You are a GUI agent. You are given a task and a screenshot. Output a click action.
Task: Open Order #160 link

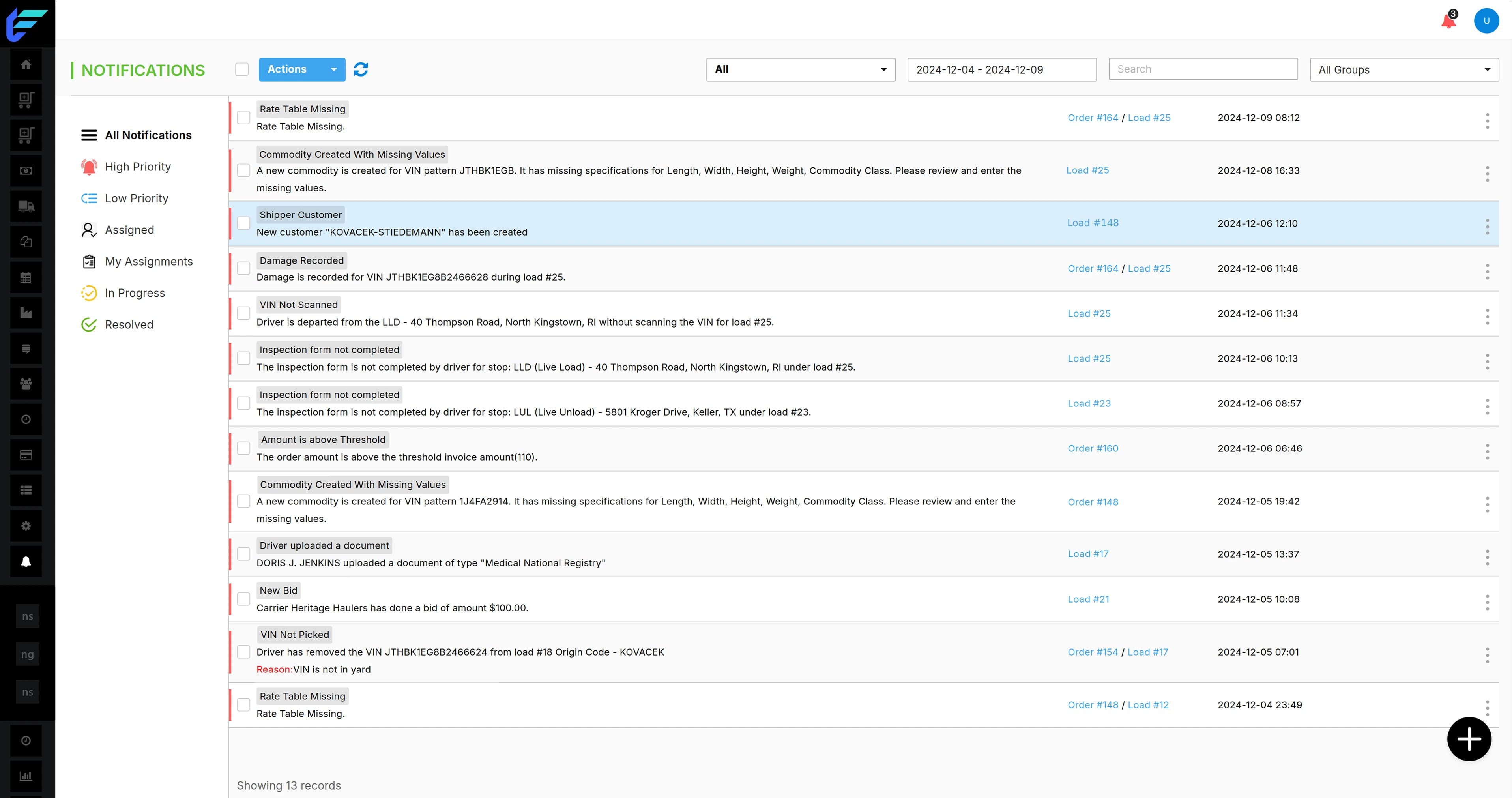(x=1092, y=449)
